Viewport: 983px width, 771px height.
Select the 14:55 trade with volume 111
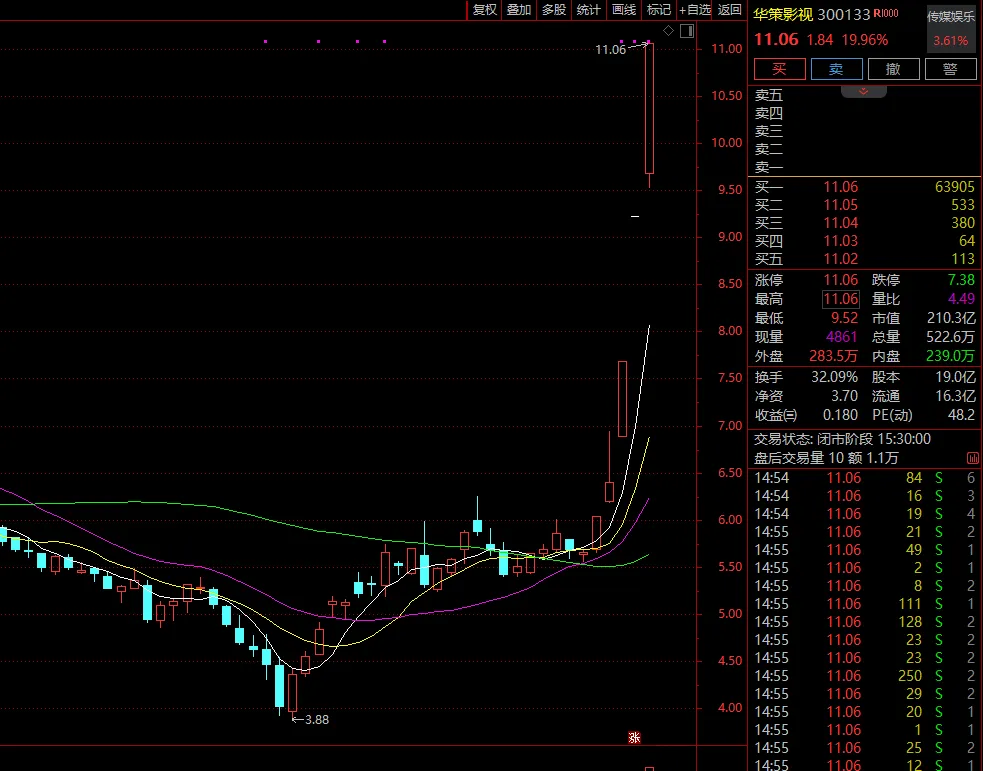click(x=865, y=604)
